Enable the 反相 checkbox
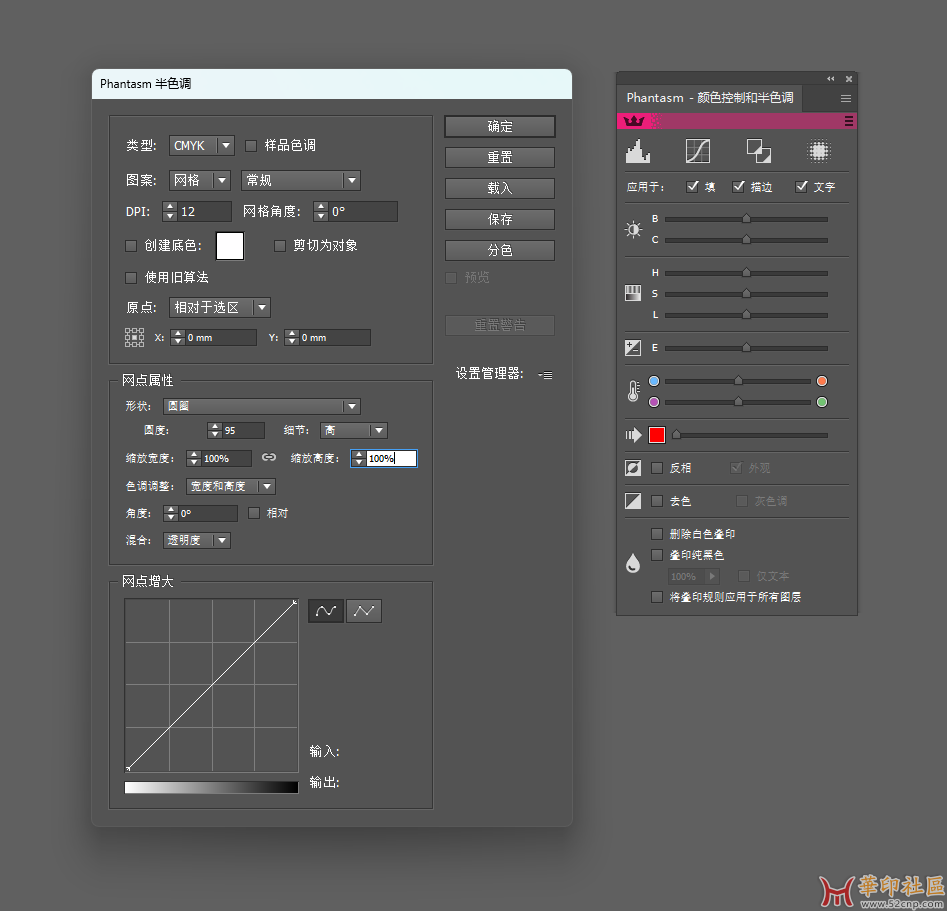Image resolution: width=947 pixels, height=911 pixels. click(657, 468)
